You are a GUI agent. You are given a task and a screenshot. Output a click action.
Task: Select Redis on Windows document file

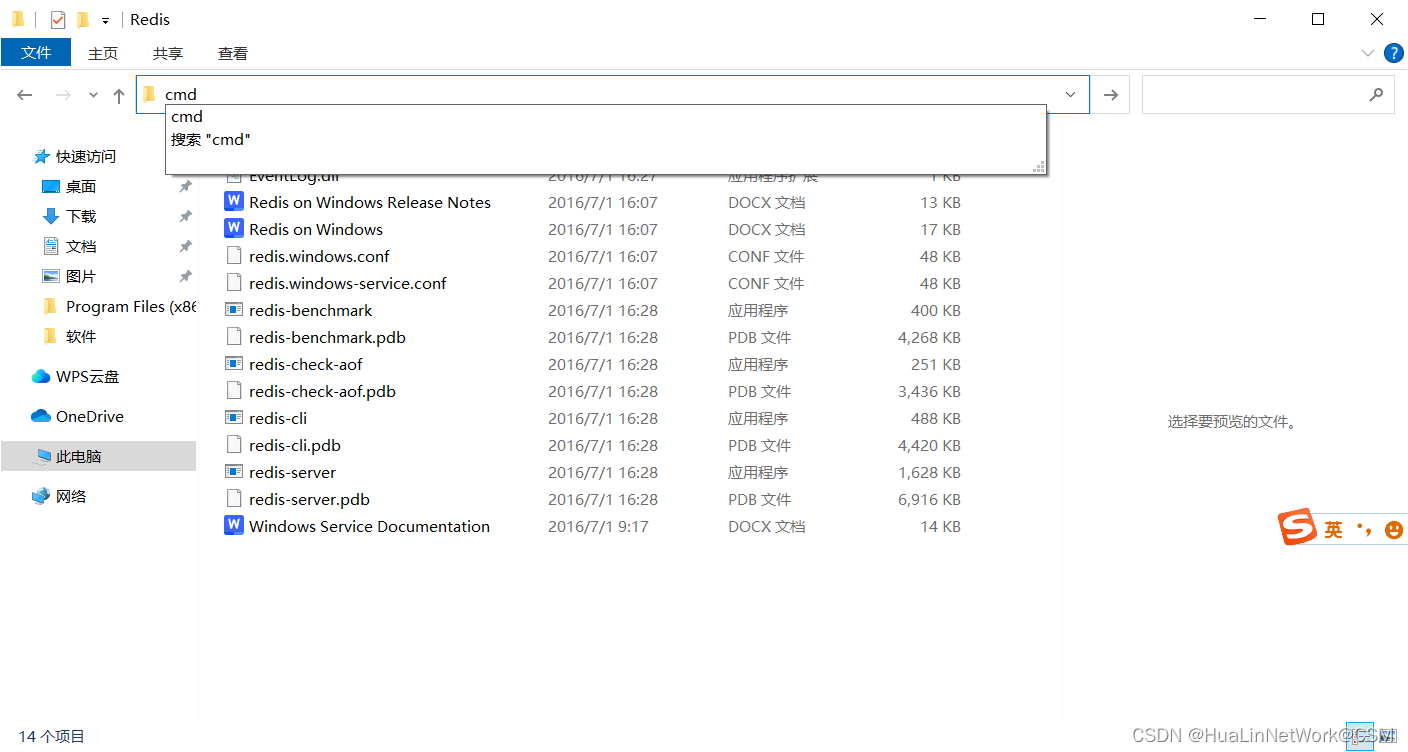point(316,229)
